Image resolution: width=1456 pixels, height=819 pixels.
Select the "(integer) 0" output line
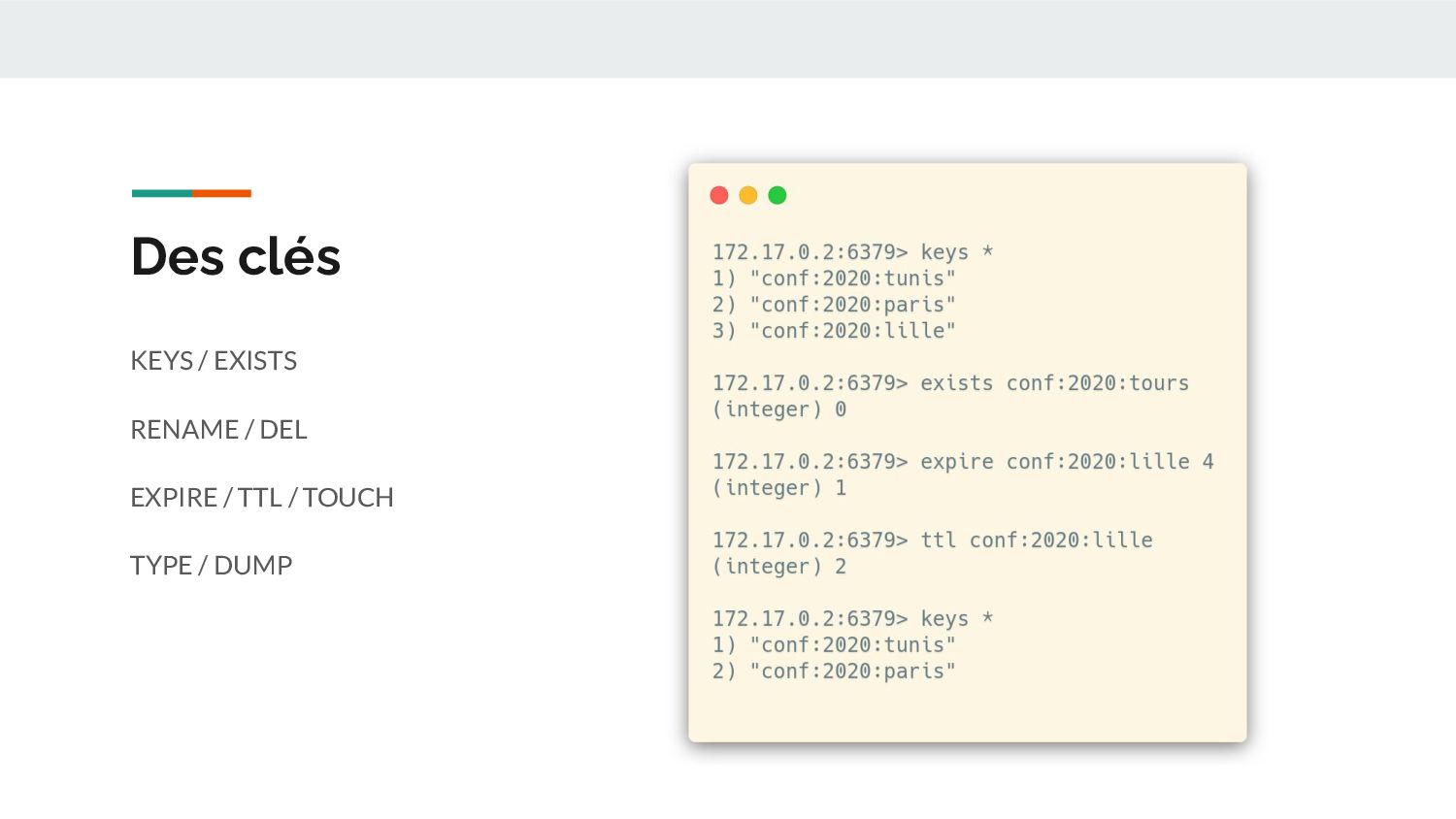(779, 409)
